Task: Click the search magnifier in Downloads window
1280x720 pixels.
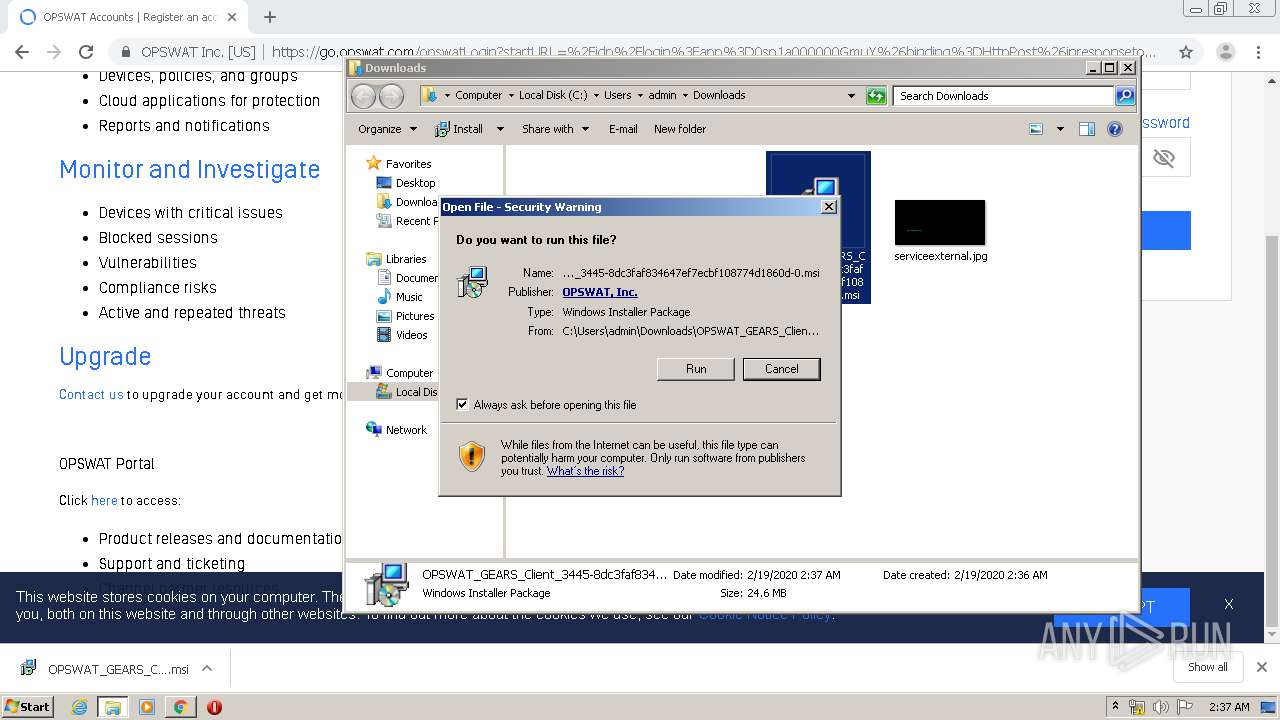Action: (x=1125, y=96)
